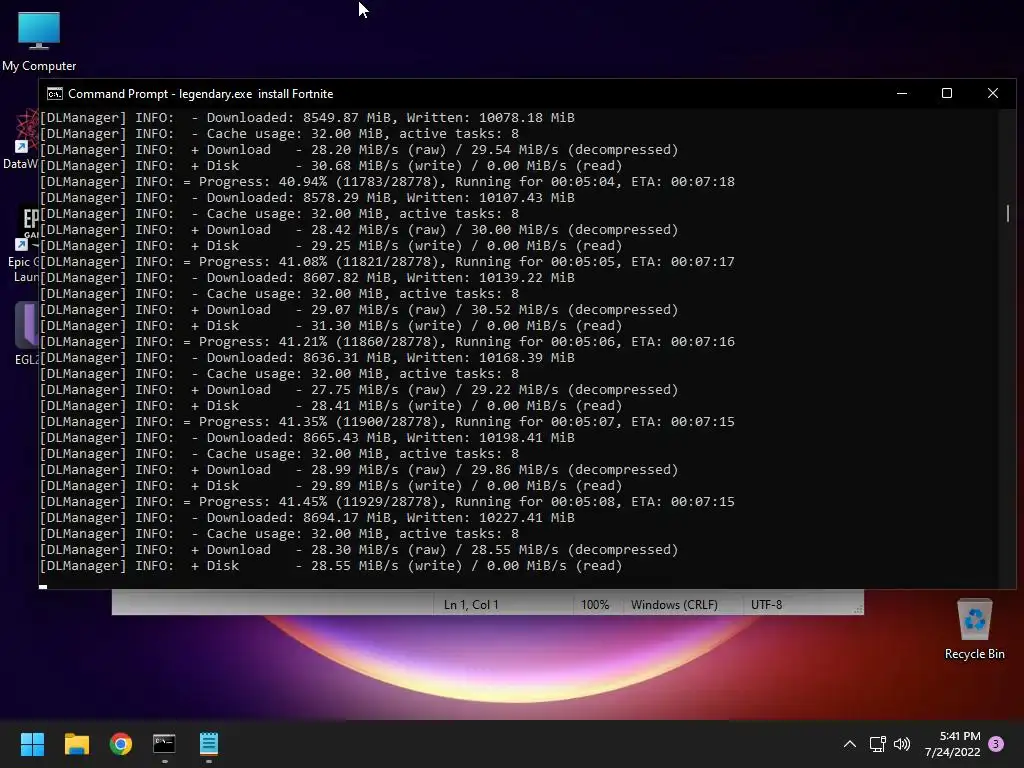
Task: Click the 'Progress: 41.35%' log line
Action: tap(387, 422)
